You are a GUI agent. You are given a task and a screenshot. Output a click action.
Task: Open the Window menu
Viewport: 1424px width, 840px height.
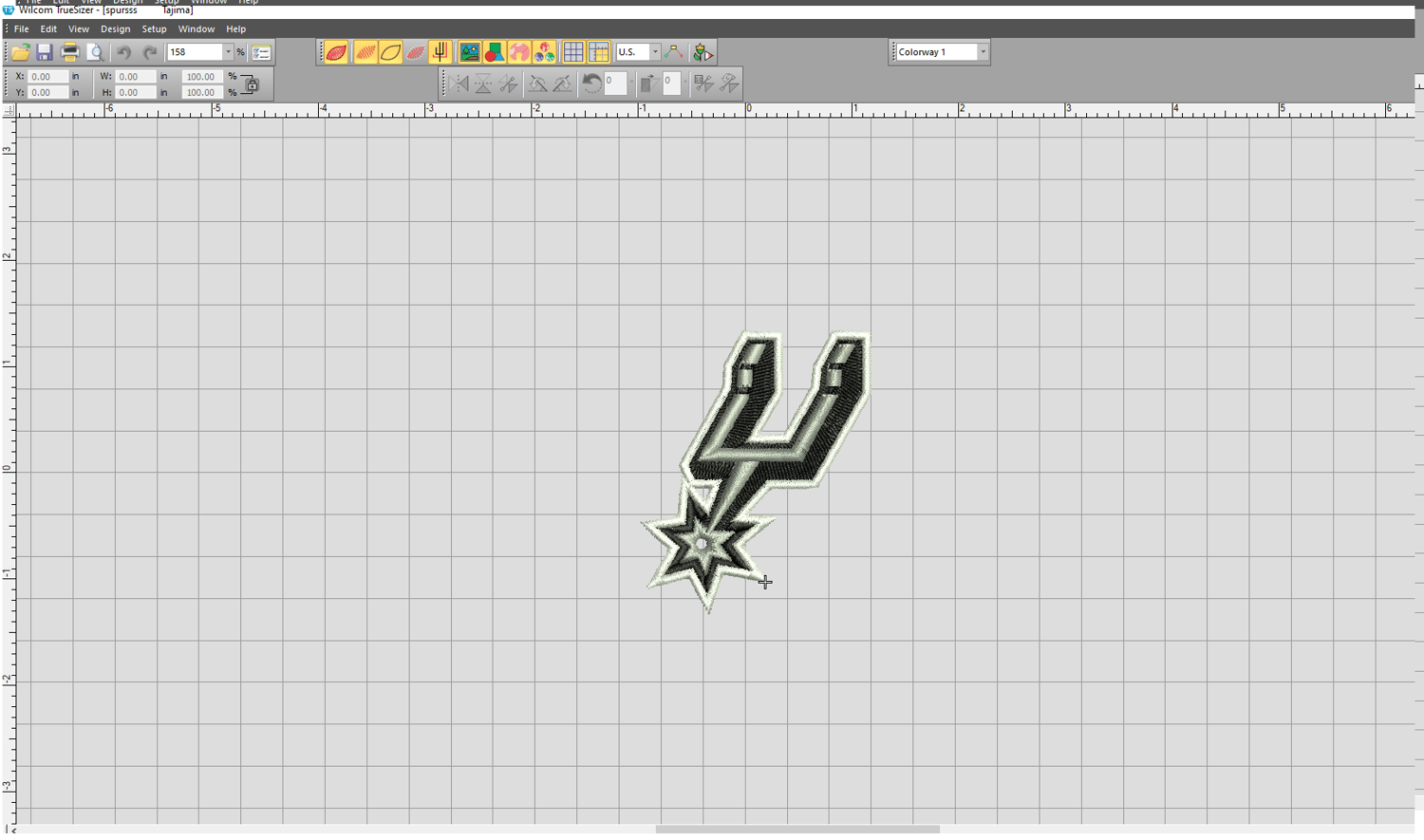197,29
